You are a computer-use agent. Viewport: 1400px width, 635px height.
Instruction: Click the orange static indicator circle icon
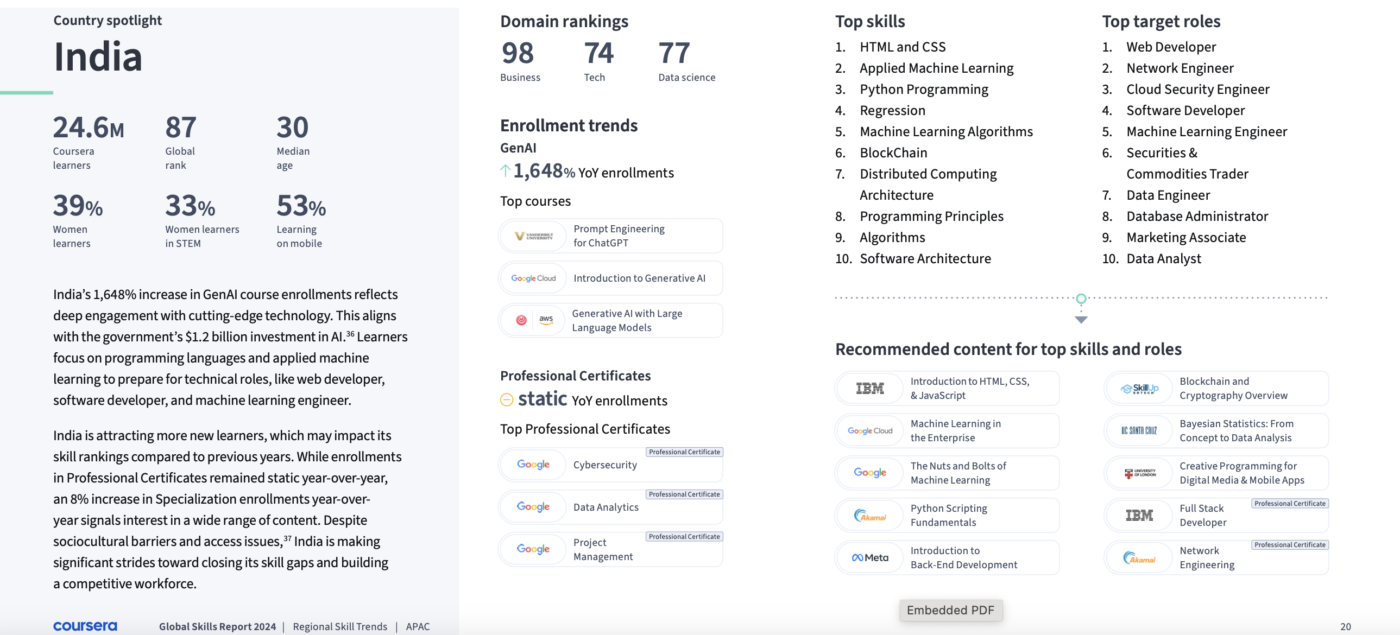[x=507, y=400]
